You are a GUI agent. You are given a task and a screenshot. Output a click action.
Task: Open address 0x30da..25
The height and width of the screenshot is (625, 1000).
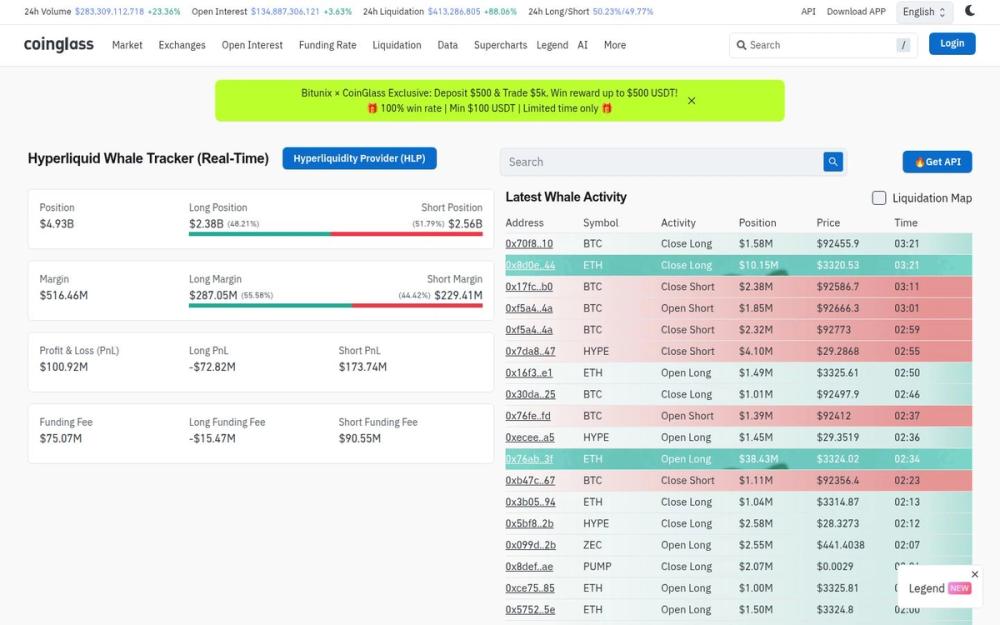[530, 395]
